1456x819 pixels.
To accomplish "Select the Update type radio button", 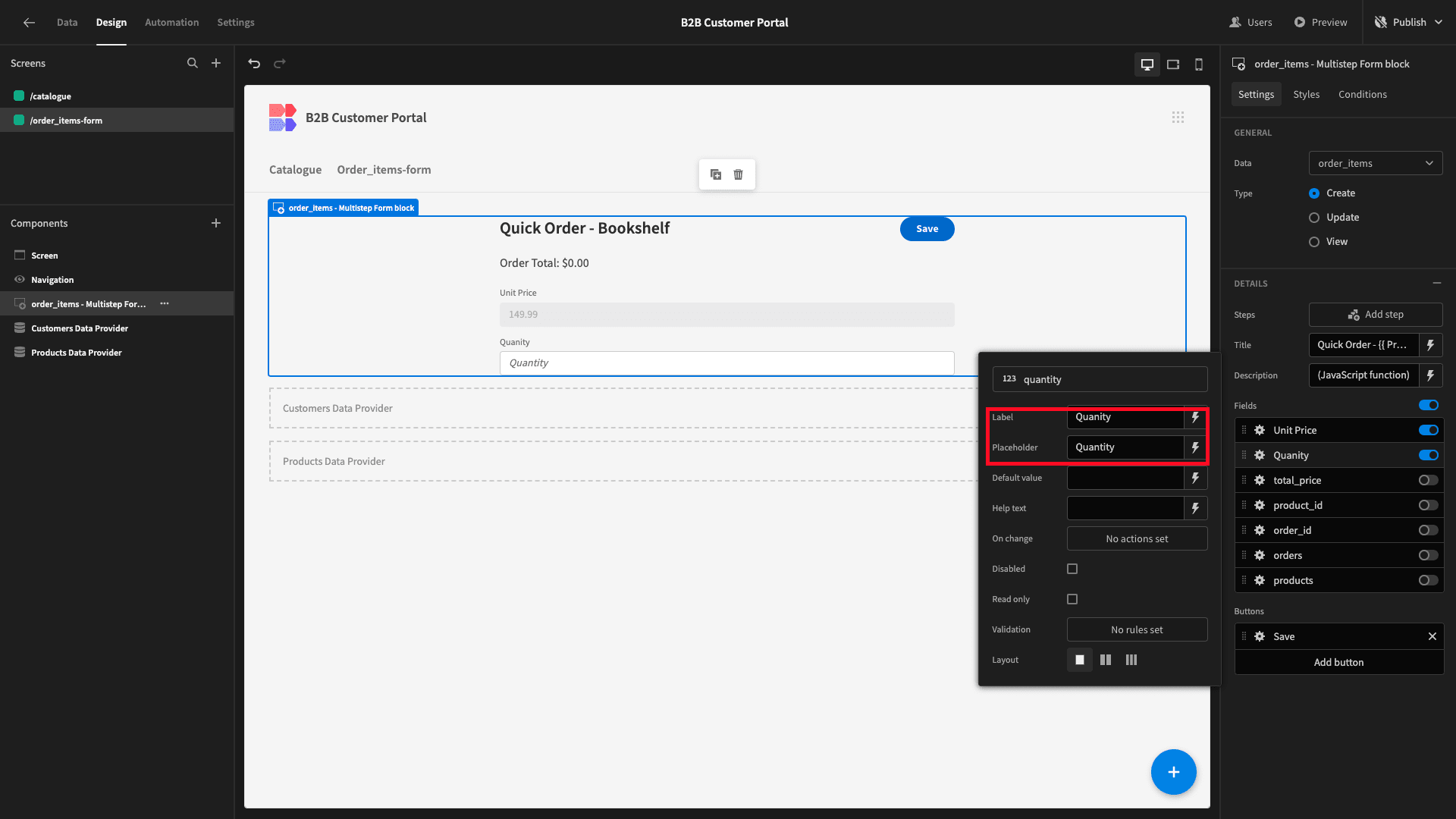I will [1314, 218].
